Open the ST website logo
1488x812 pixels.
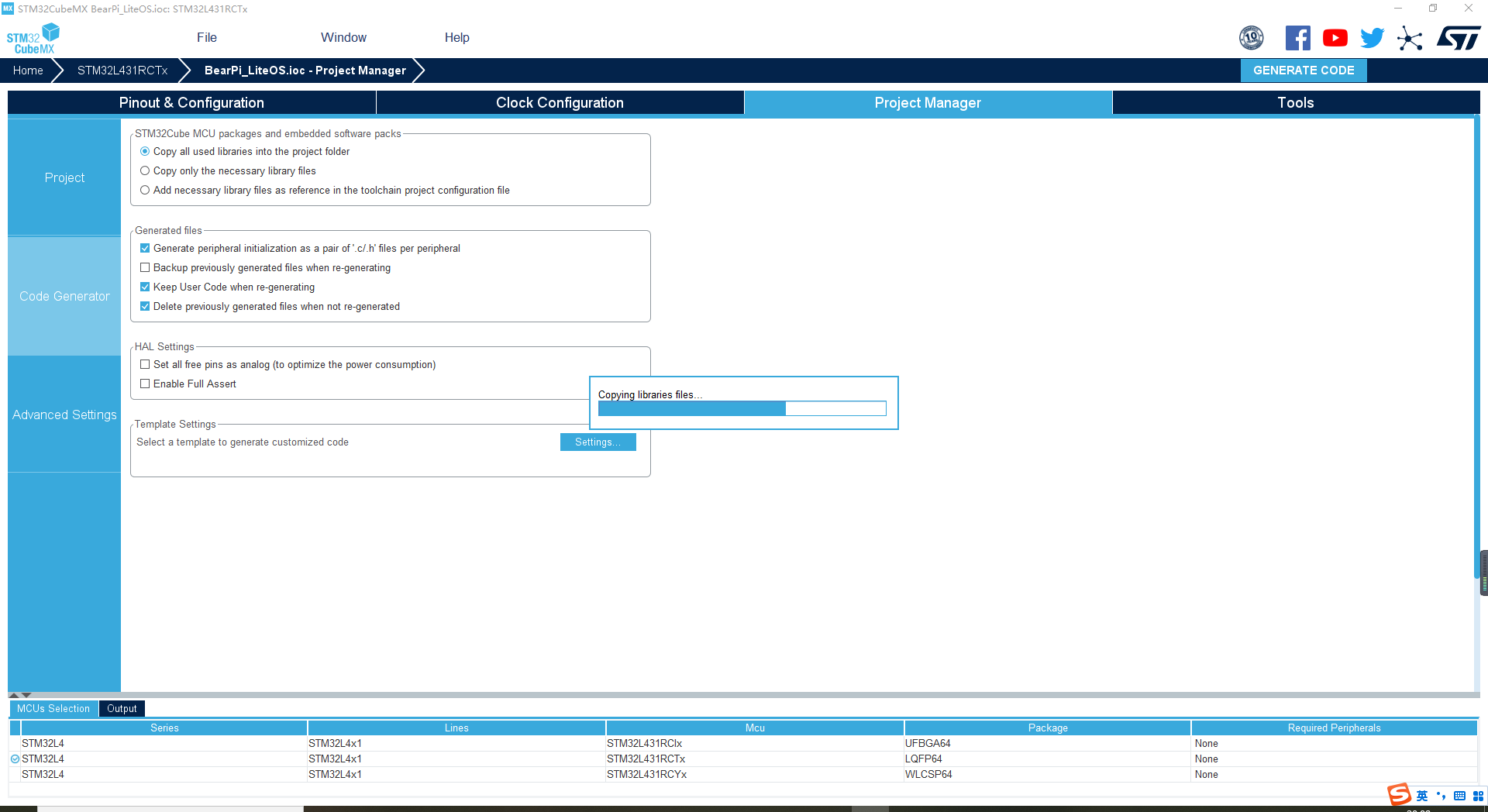1459,38
